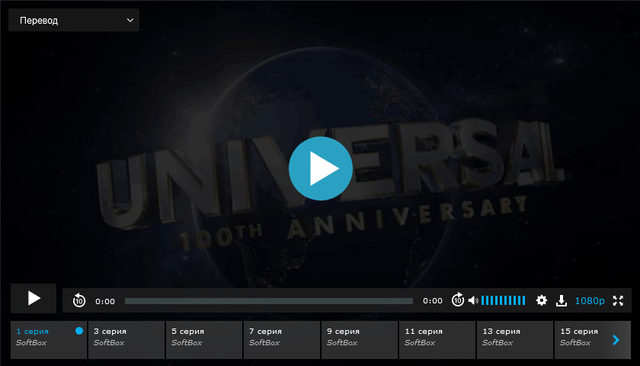This screenshot has height=366, width=640.
Task: Select 1 серия episode
Action: [x=49, y=340]
